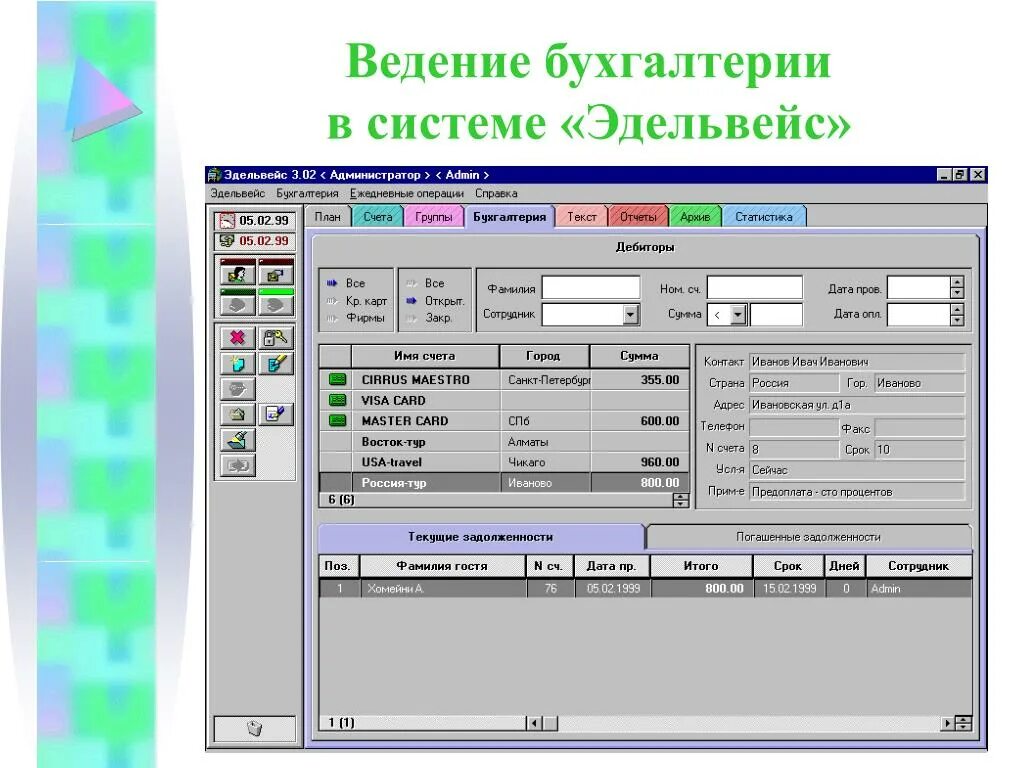Click the spinner at debts table bottom-right corner
This screenshot has height=768, width=1024.
click(963, 723)
